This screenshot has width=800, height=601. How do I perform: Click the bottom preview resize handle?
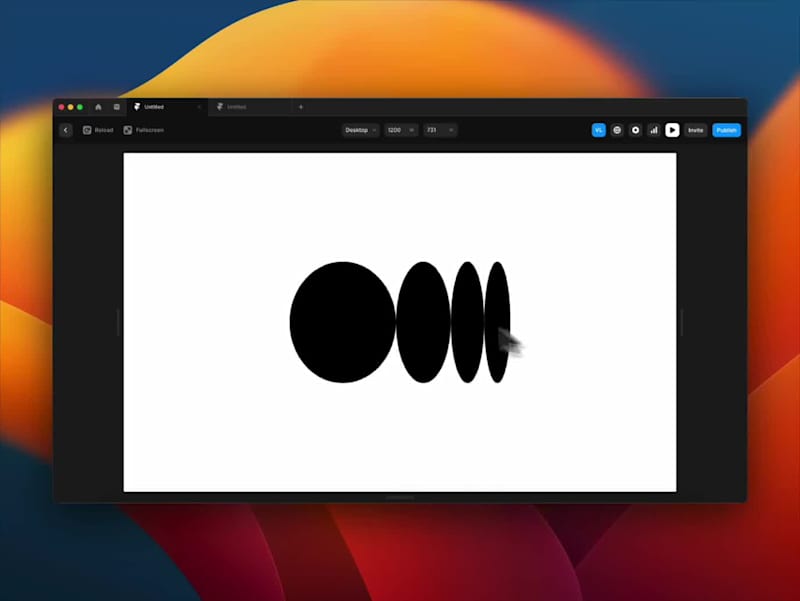[400, 497]
